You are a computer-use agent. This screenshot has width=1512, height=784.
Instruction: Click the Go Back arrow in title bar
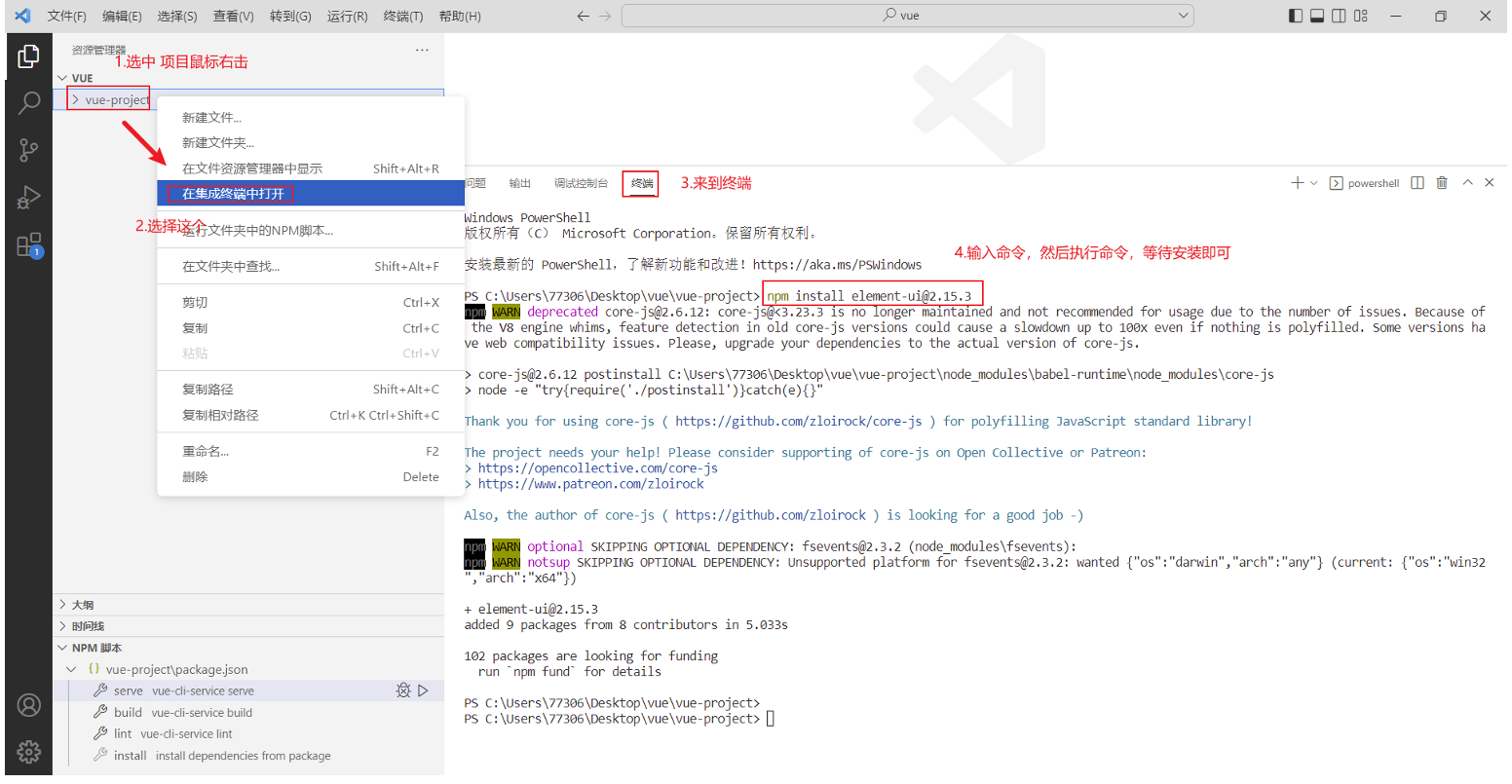(583, 16)
